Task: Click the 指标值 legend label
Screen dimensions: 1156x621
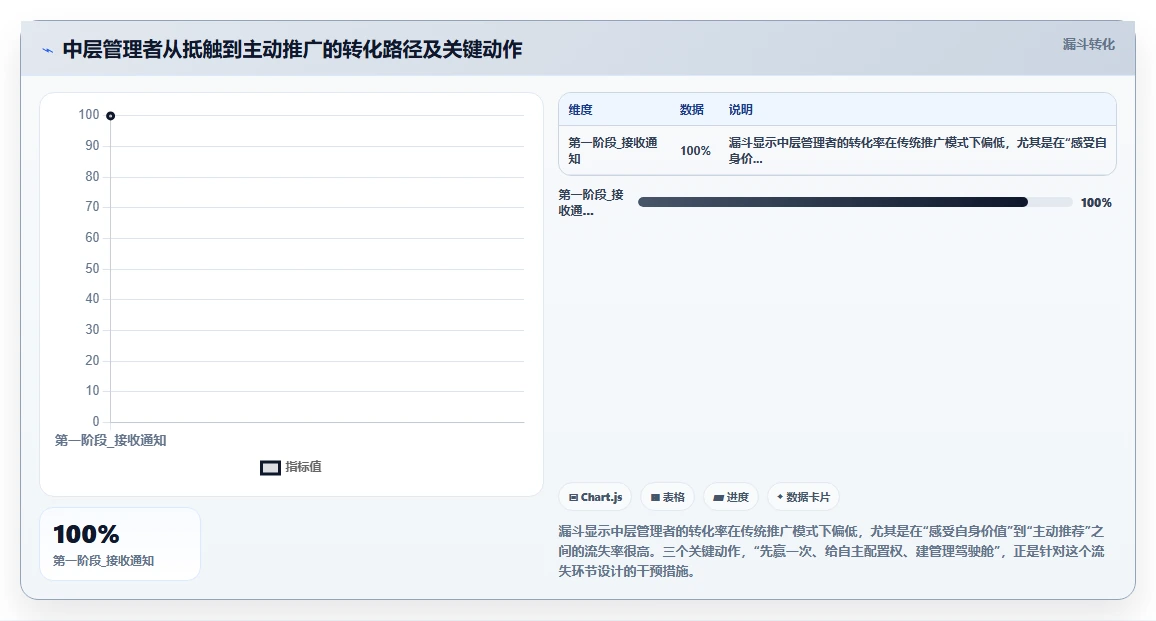Action: tap(304, 467)
